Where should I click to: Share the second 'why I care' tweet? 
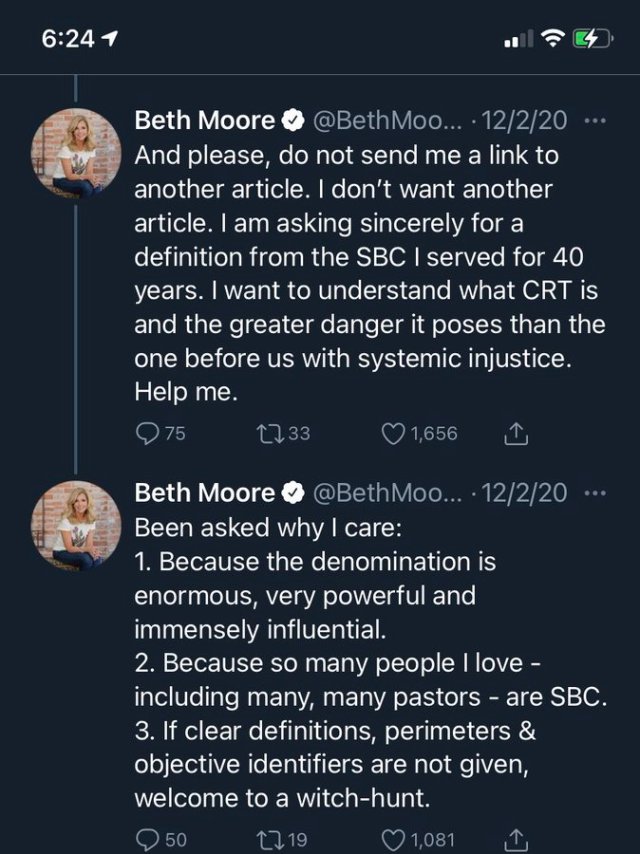[516, 840]
